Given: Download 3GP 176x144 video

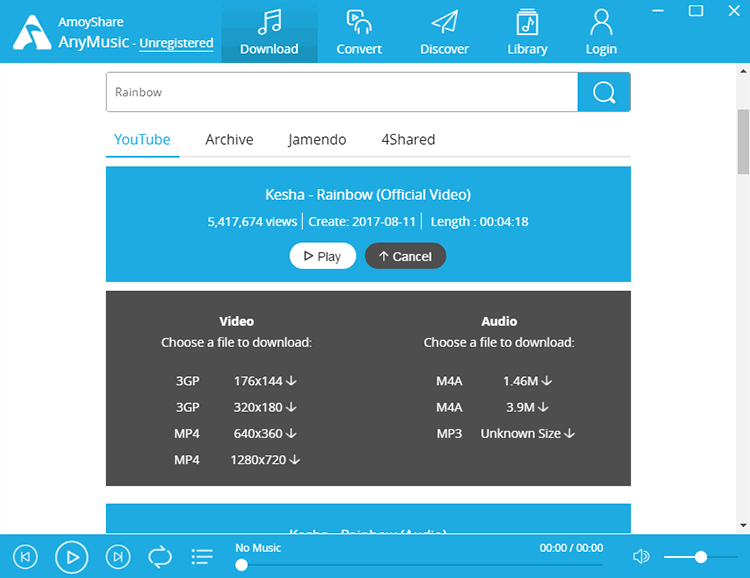Looking at the screenshot, I should (265, 381).
